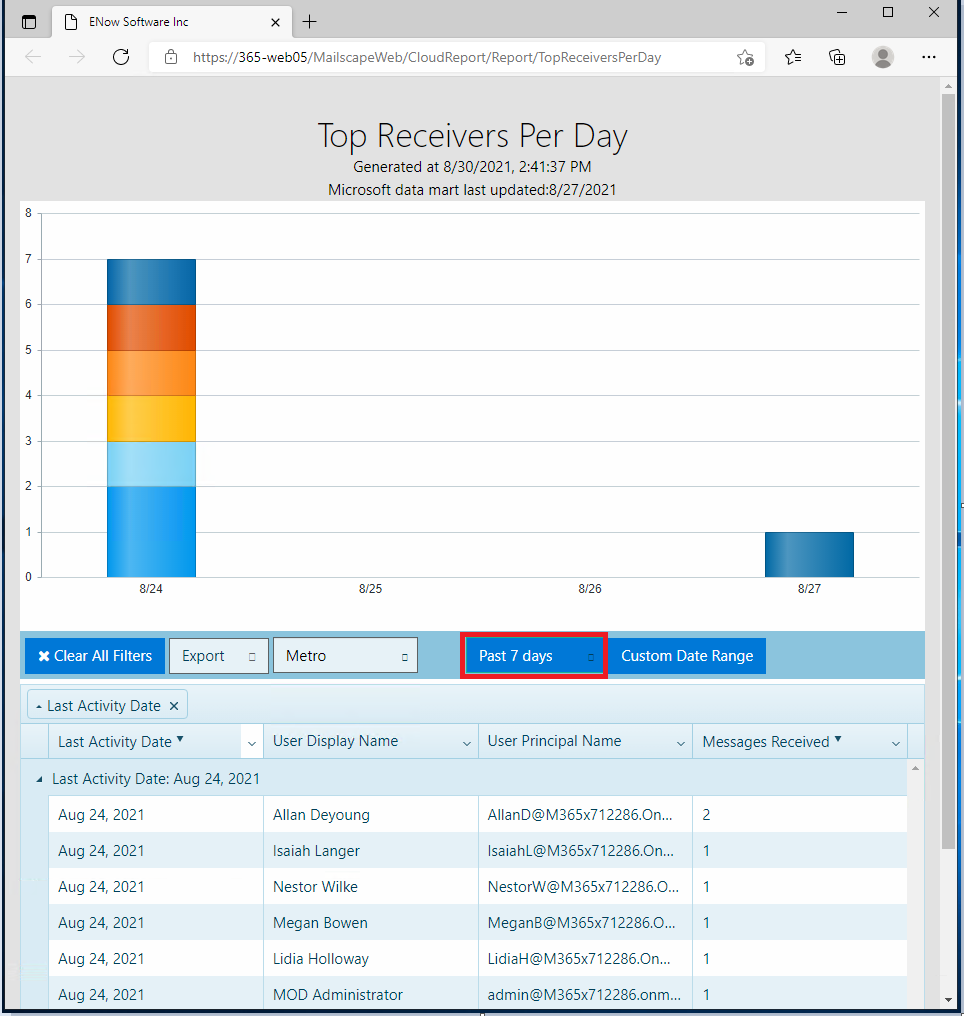This screenshot has width=964, height=1016.
Task: Click the dark blue 8/24 top bar segment
Action: tap(152, 282)
